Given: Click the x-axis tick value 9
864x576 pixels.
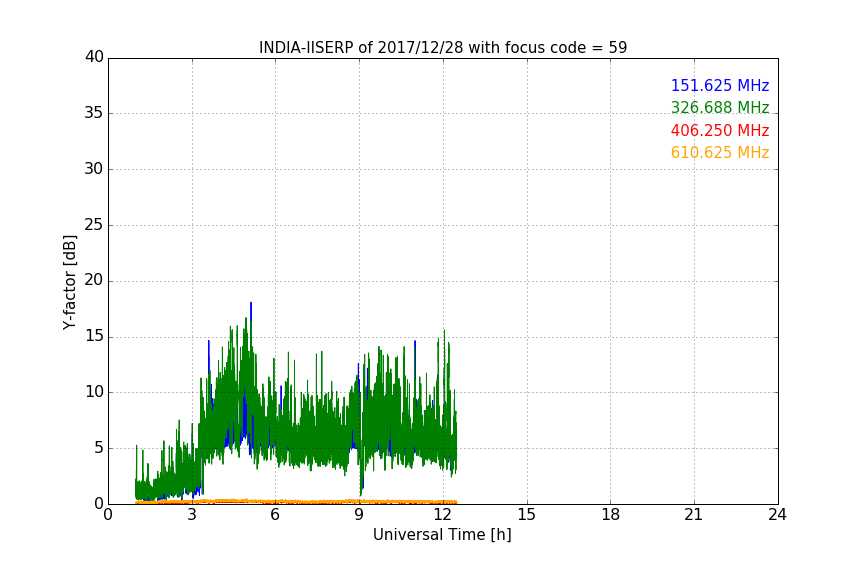Looking at the screenshot, I should 359,515.
